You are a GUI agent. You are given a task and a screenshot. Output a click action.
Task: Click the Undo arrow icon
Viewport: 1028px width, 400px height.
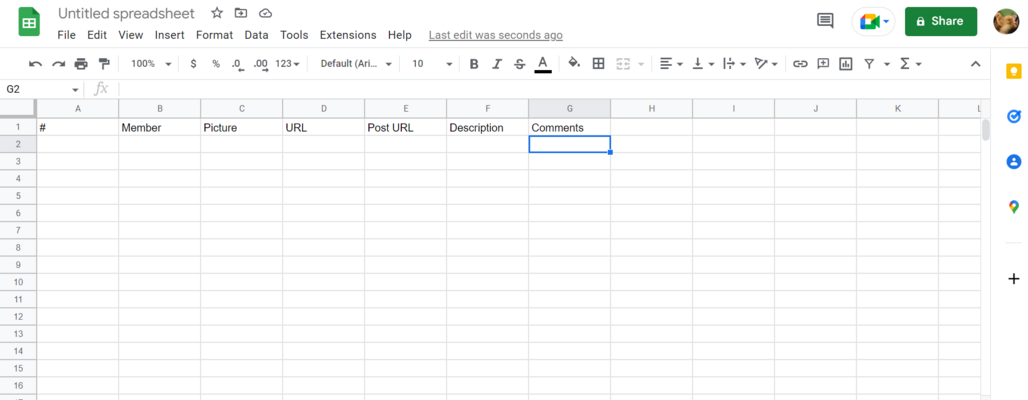(36, 64)
